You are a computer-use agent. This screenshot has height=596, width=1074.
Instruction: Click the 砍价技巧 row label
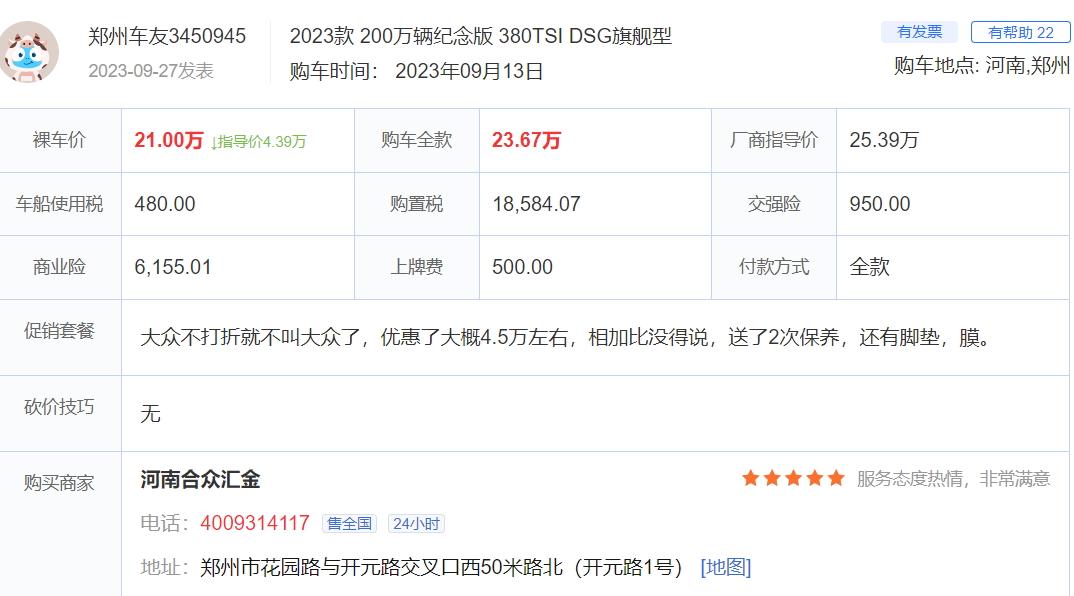tap(60, 407)
